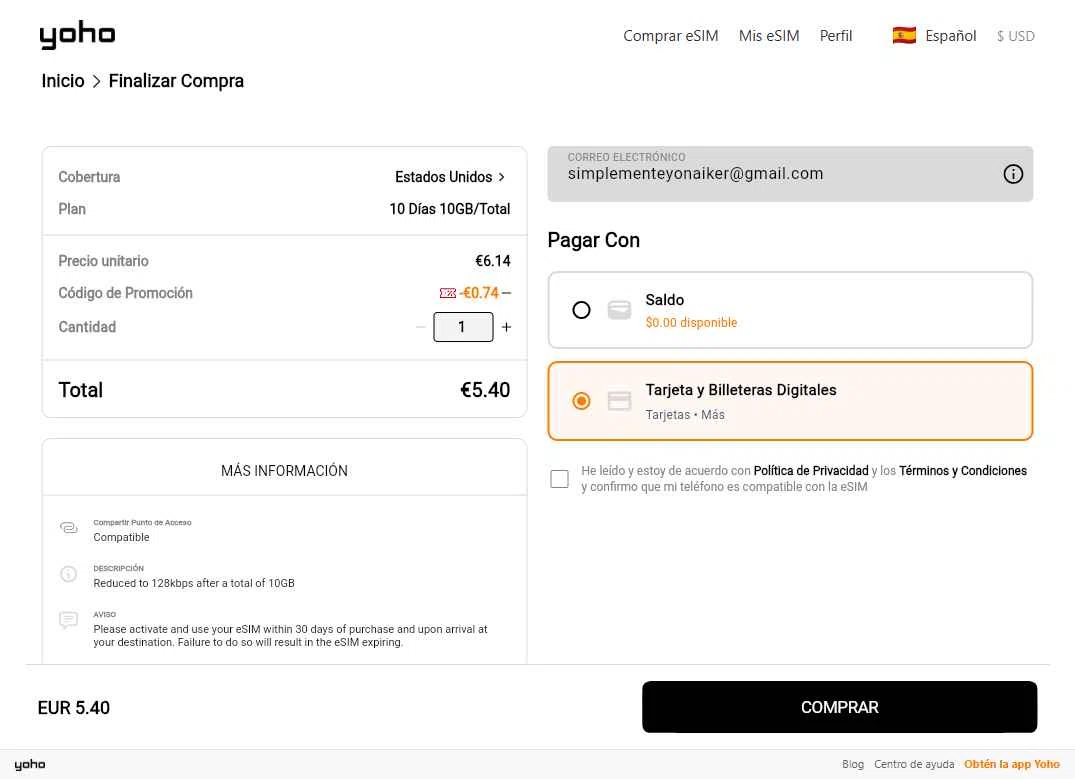Click the breadcrumb chevron separator
Screen dimensions: 1075x779
[96, 82]
